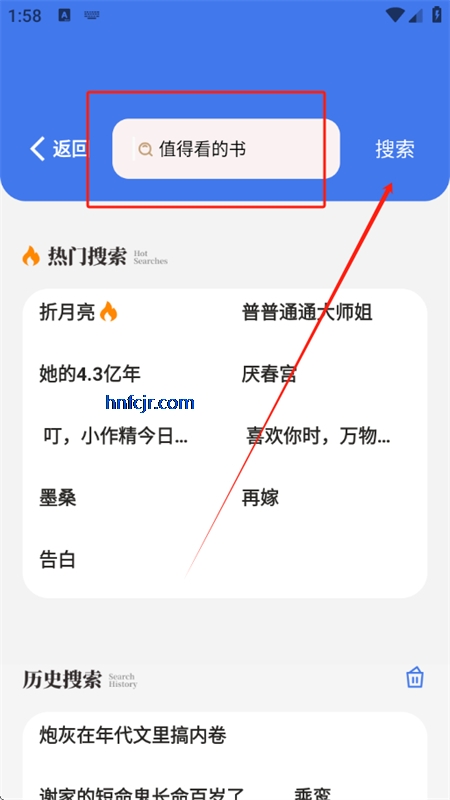450x800 pixels.
Task: Tap the flame icon beside 热门搜索 heading
Action: 31,256
